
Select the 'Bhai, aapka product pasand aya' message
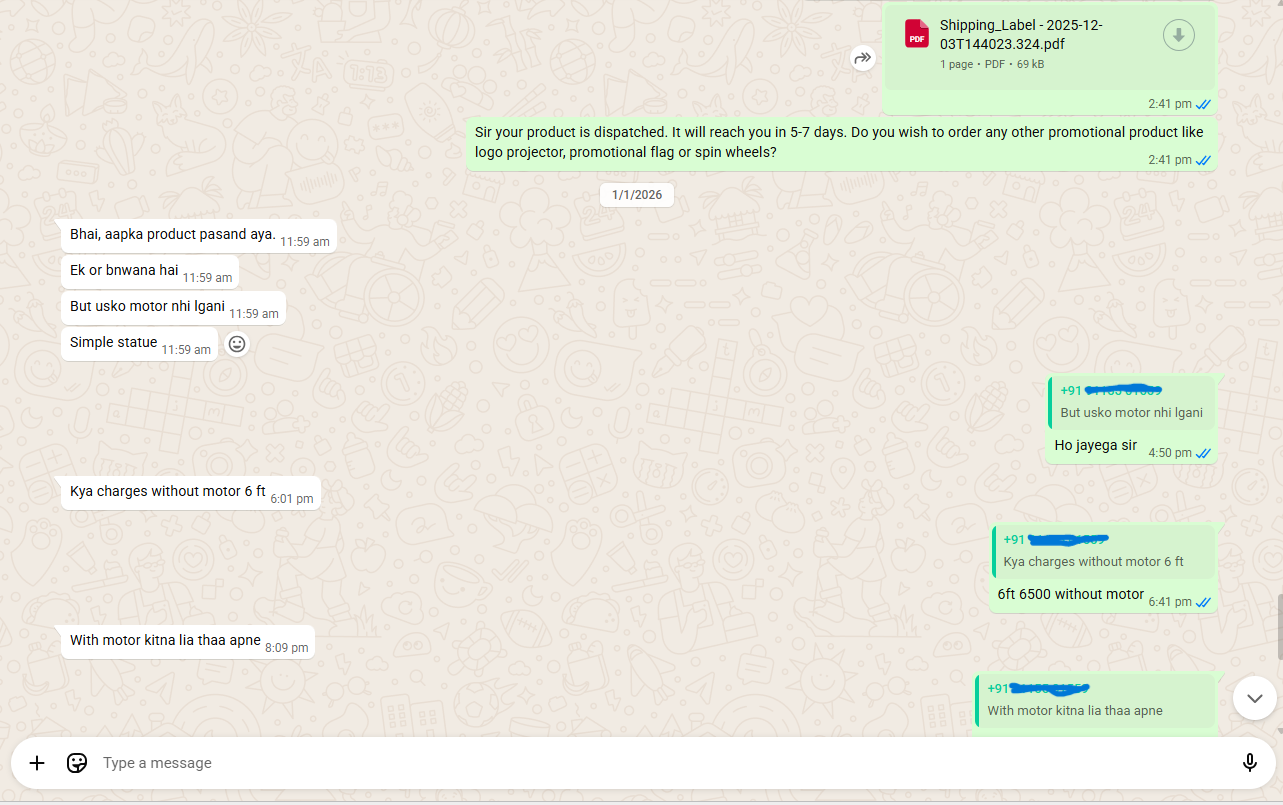[x=172, y=235]
